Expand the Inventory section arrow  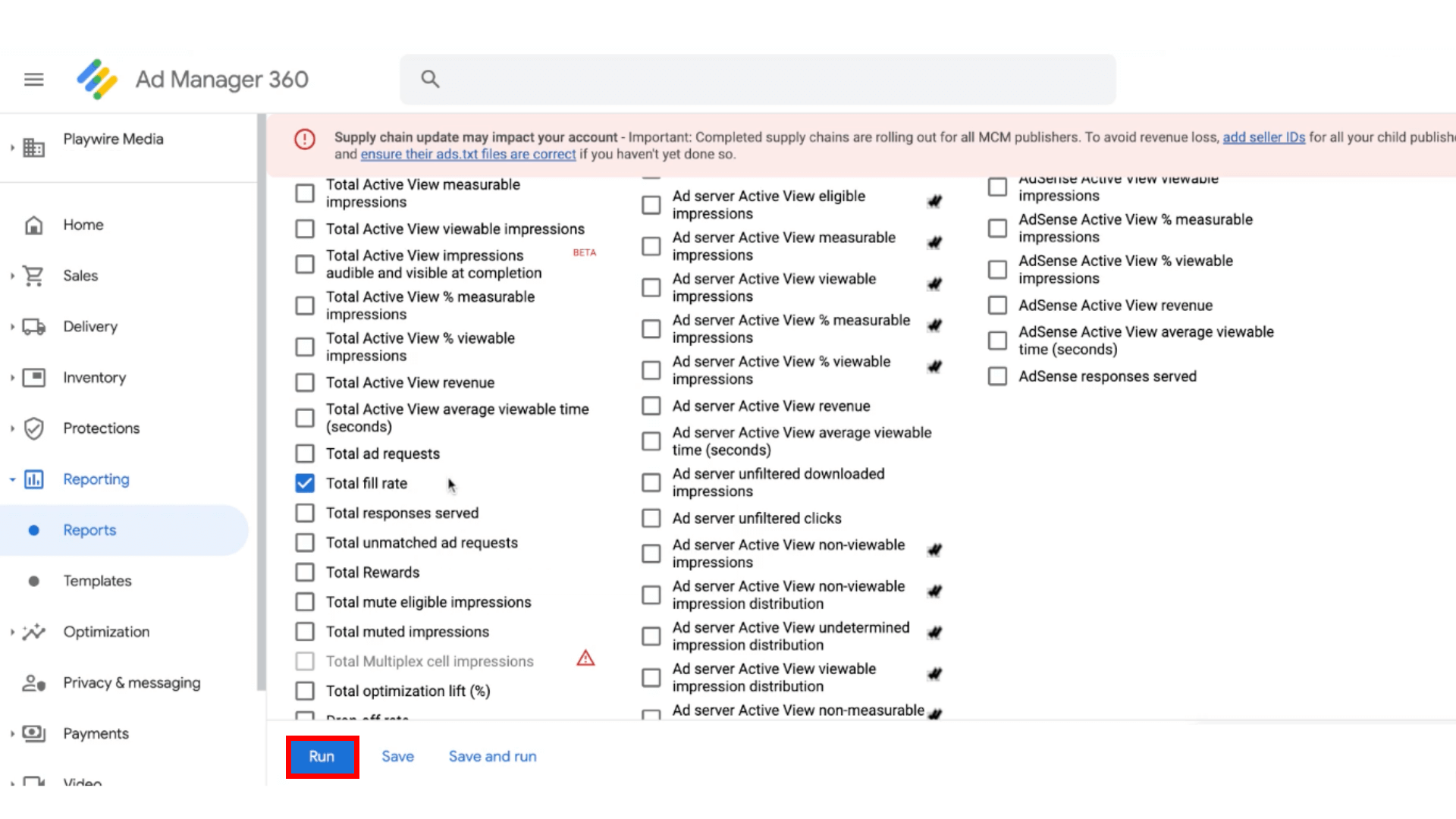(12, 378)
